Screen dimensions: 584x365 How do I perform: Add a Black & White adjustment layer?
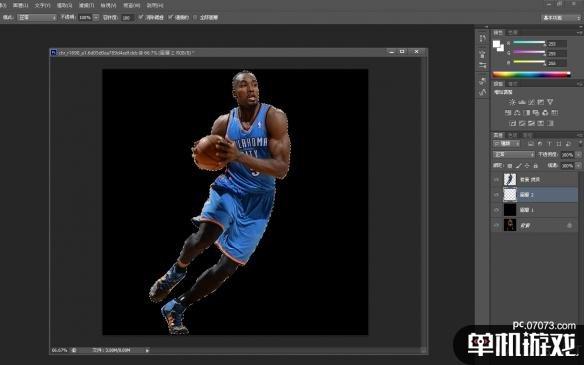click(527, 113)
